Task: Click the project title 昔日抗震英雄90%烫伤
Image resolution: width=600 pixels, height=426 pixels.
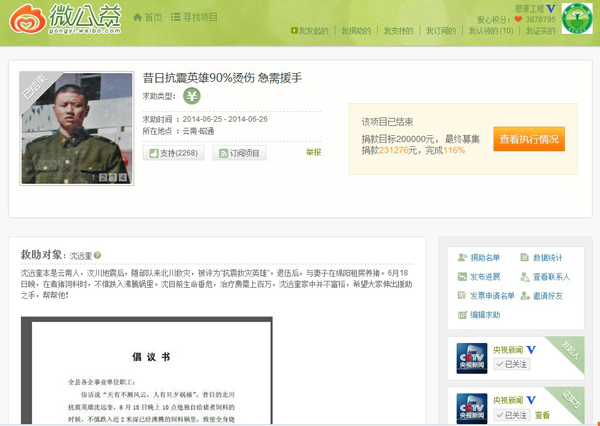Action: point(222,78)
